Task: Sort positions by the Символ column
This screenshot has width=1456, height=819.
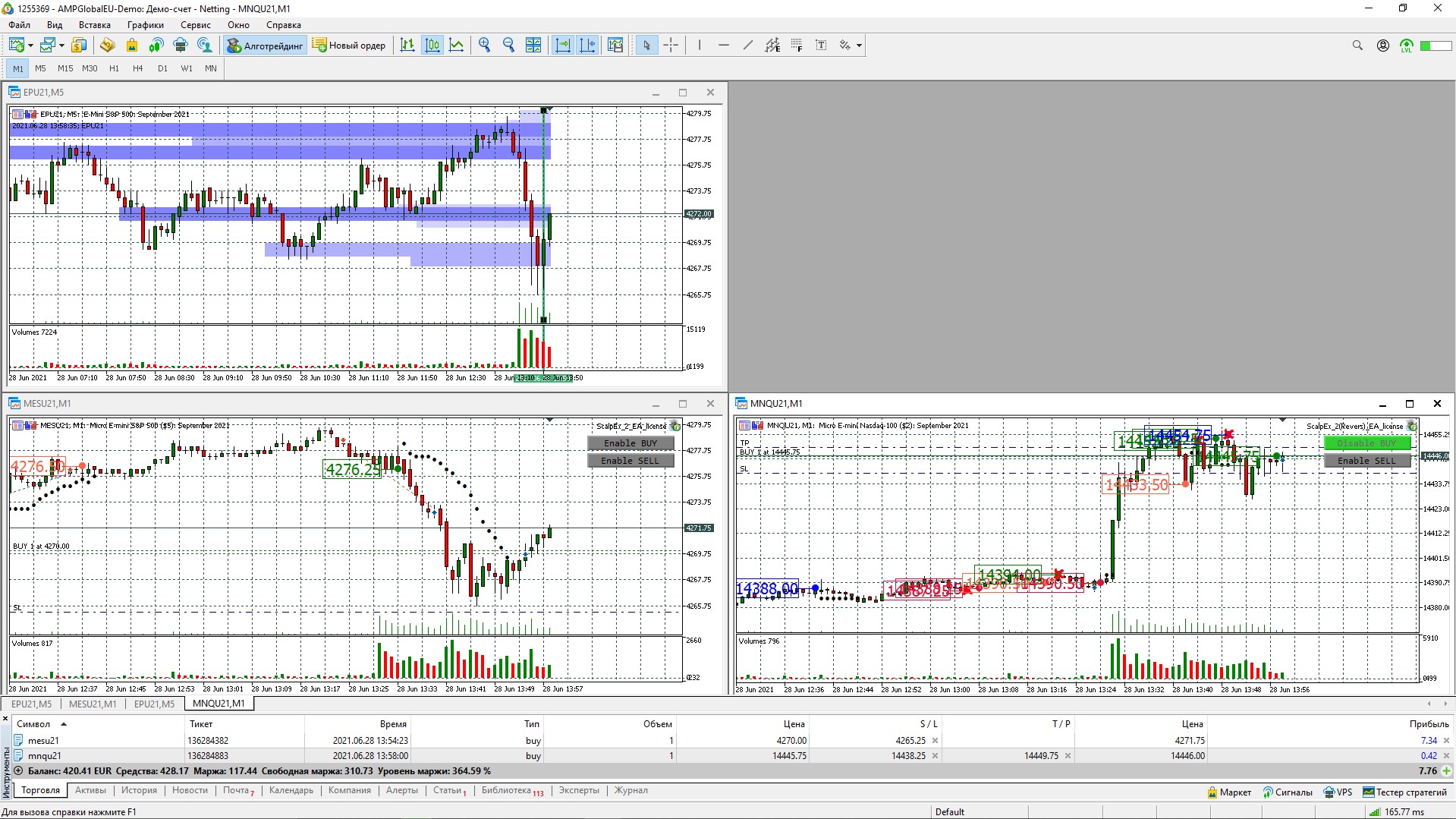Action: (33, 724)
